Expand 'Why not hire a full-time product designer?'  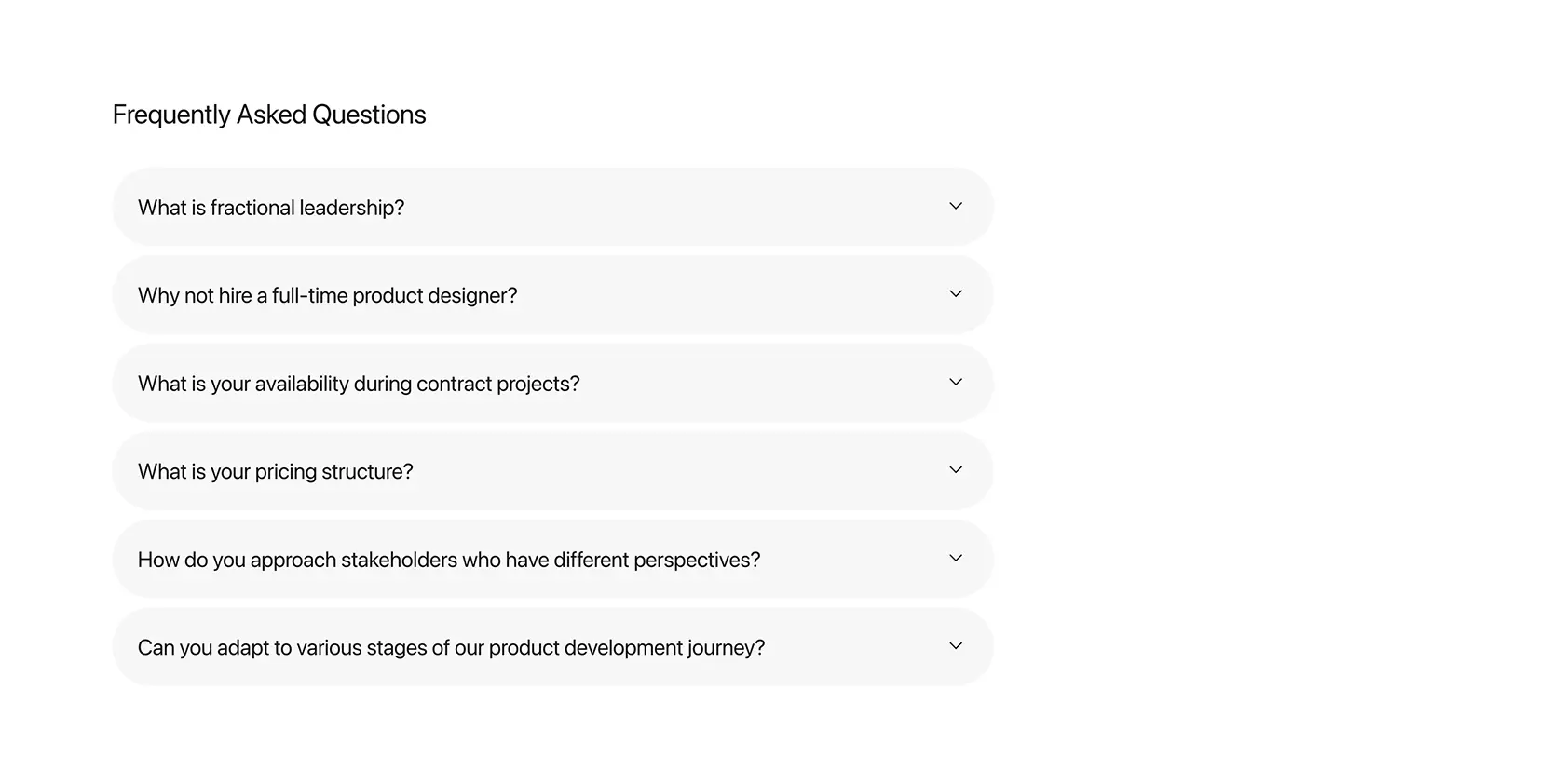[552, 295]
